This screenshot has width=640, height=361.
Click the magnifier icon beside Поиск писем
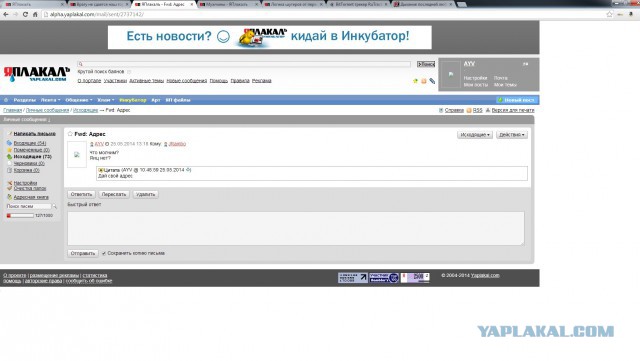pyautogui.click(x=55, y=207)
